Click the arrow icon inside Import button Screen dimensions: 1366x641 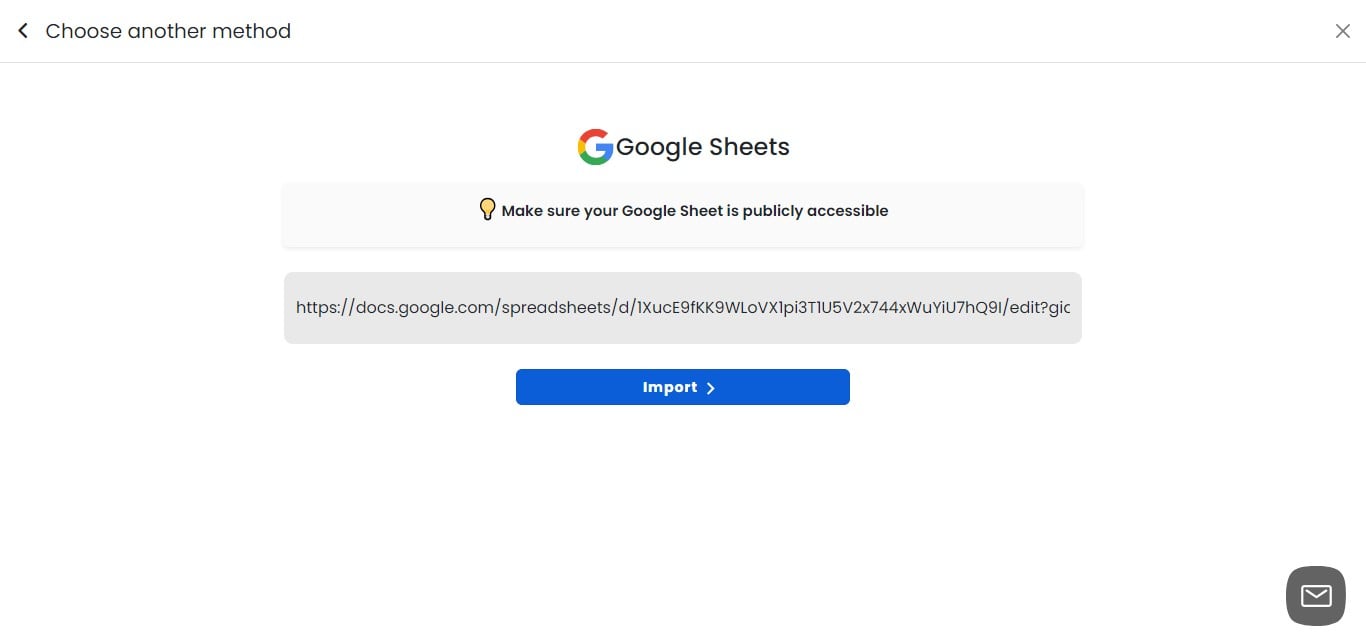[710, 387]
